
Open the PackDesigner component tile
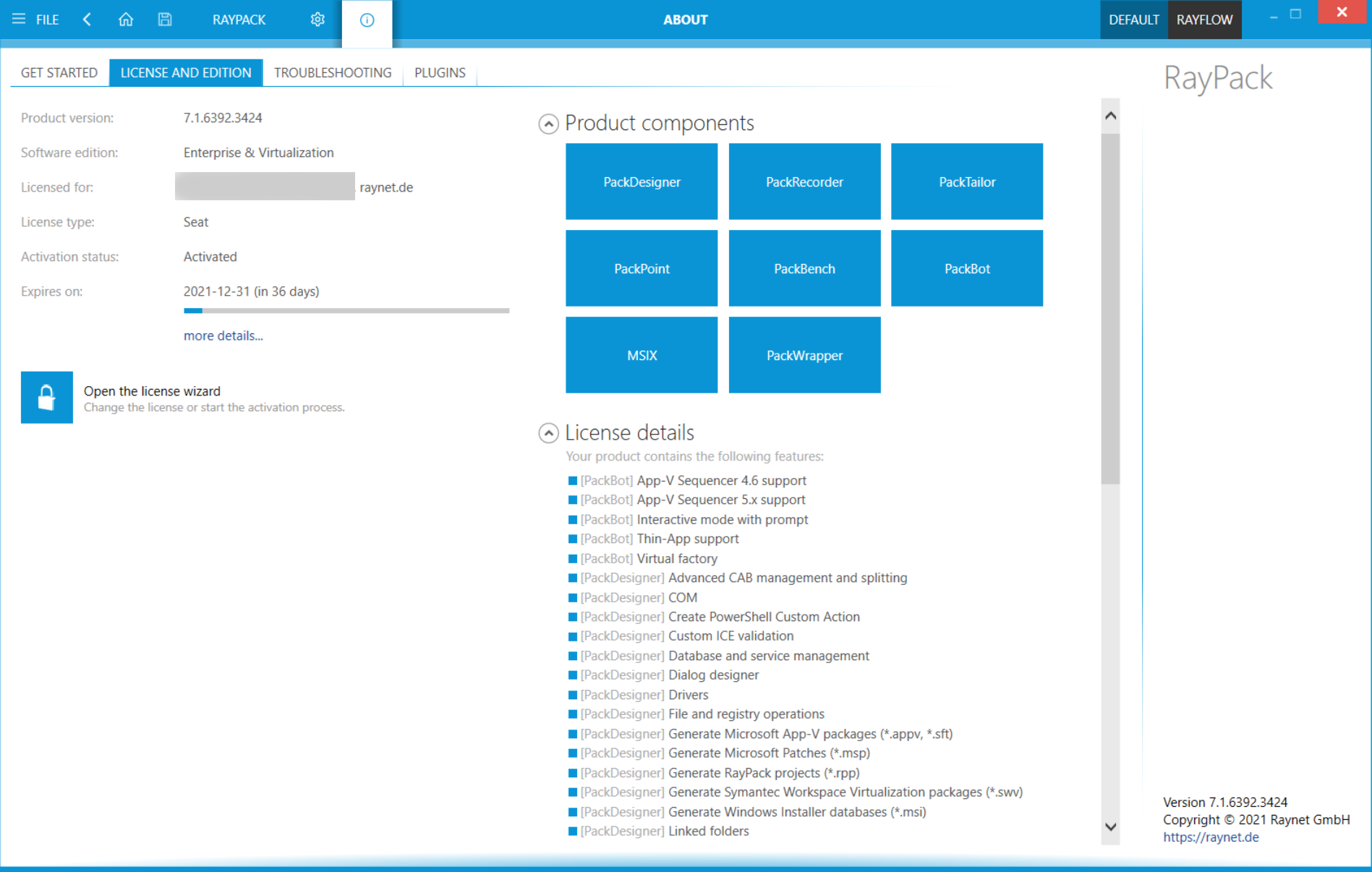point(642,181)
